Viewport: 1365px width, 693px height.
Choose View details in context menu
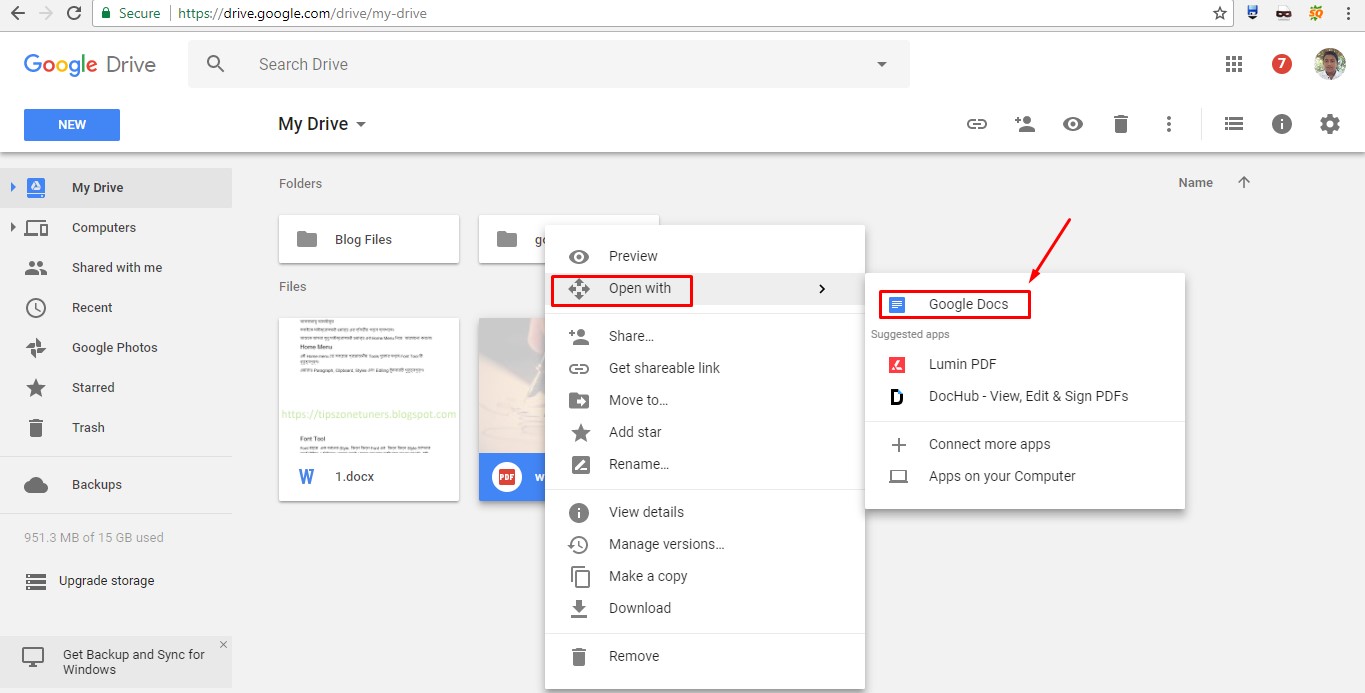coord(705,512)
